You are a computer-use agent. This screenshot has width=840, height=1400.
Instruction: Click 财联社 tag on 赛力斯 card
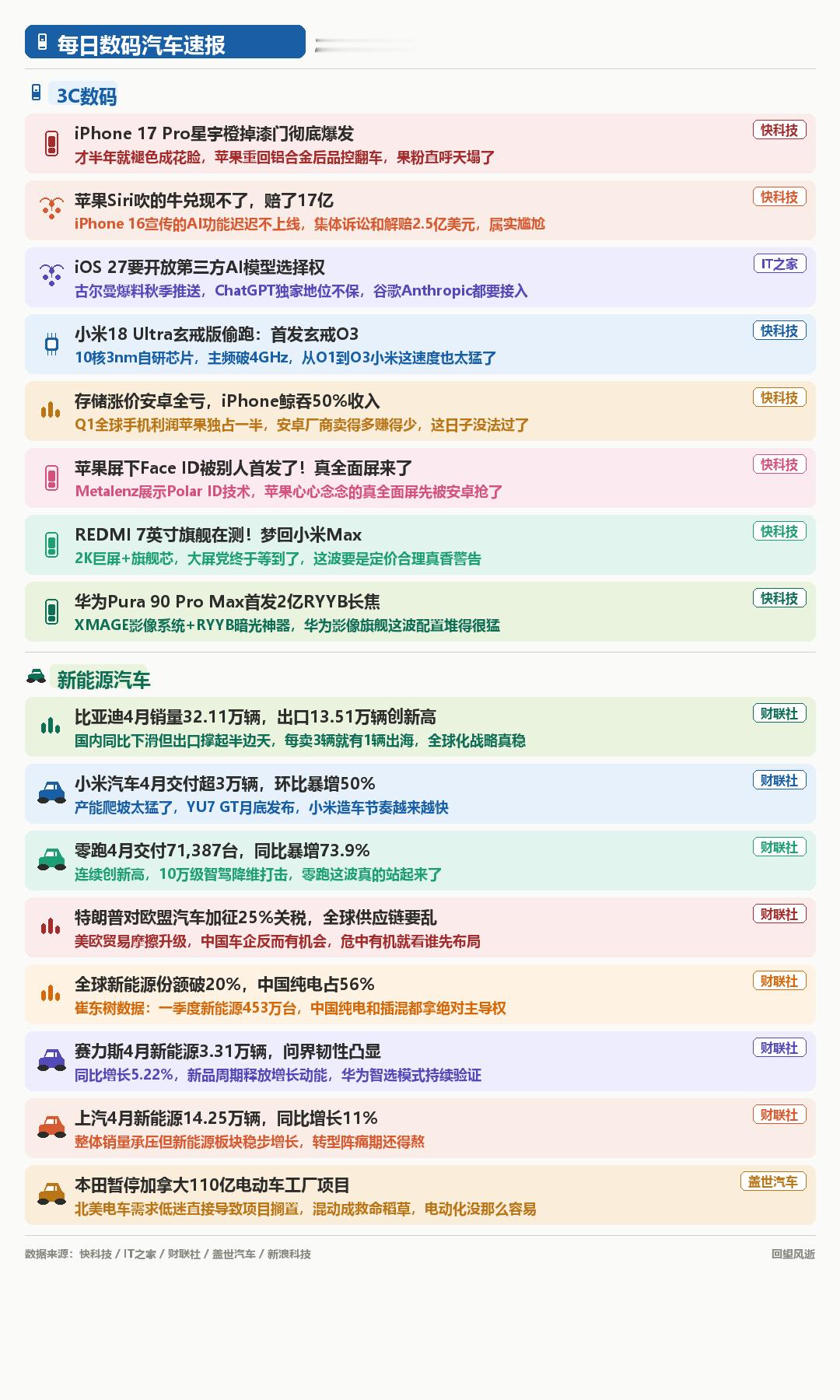tap(779, 1048)
